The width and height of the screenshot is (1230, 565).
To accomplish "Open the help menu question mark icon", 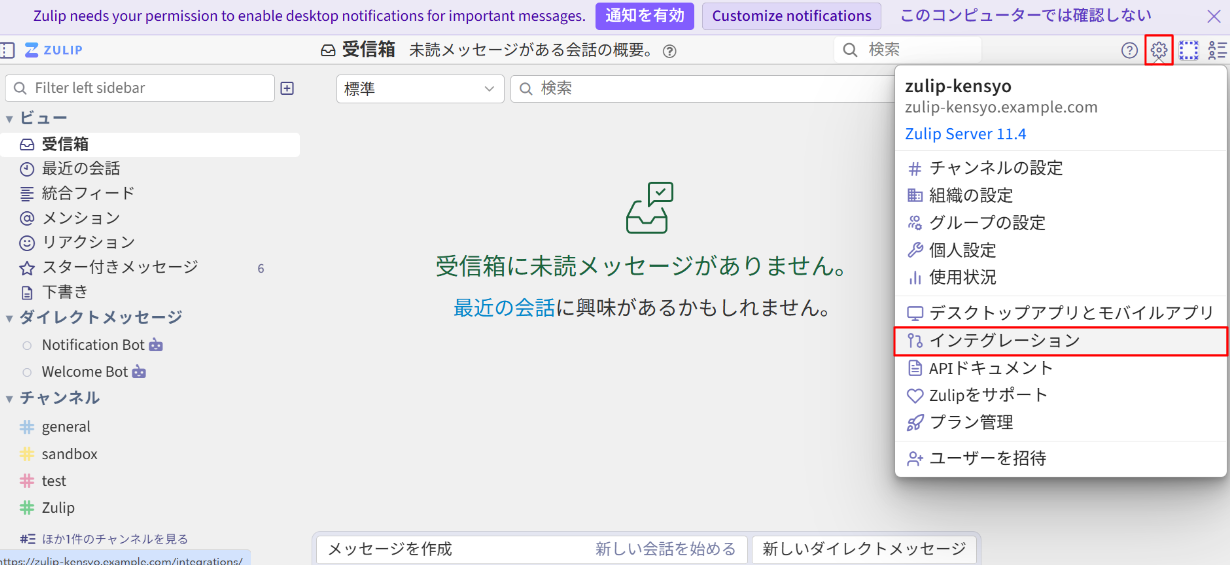I will pos(1130,50).
